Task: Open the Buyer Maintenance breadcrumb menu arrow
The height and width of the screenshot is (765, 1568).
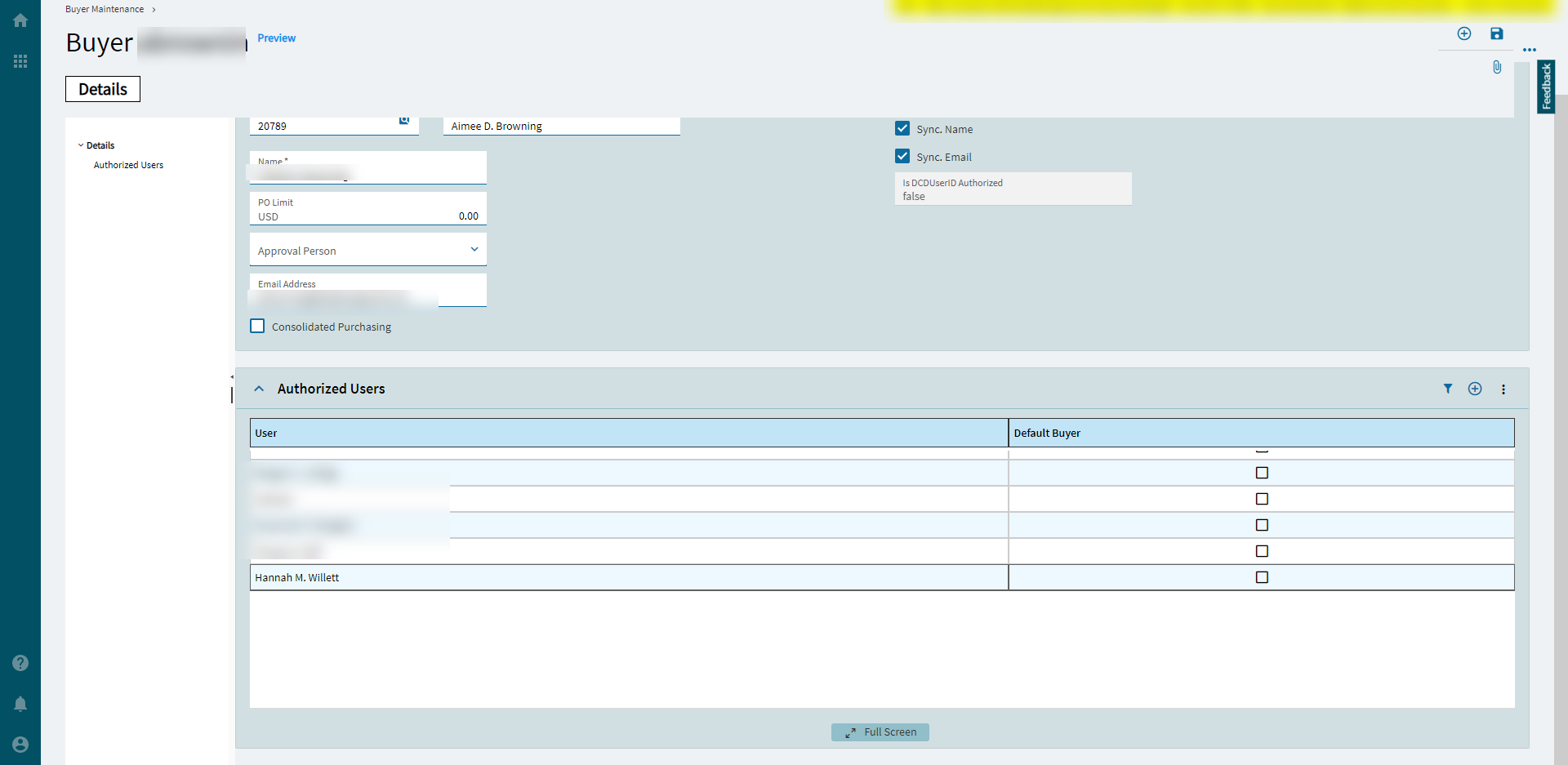Action: (154, 10)
